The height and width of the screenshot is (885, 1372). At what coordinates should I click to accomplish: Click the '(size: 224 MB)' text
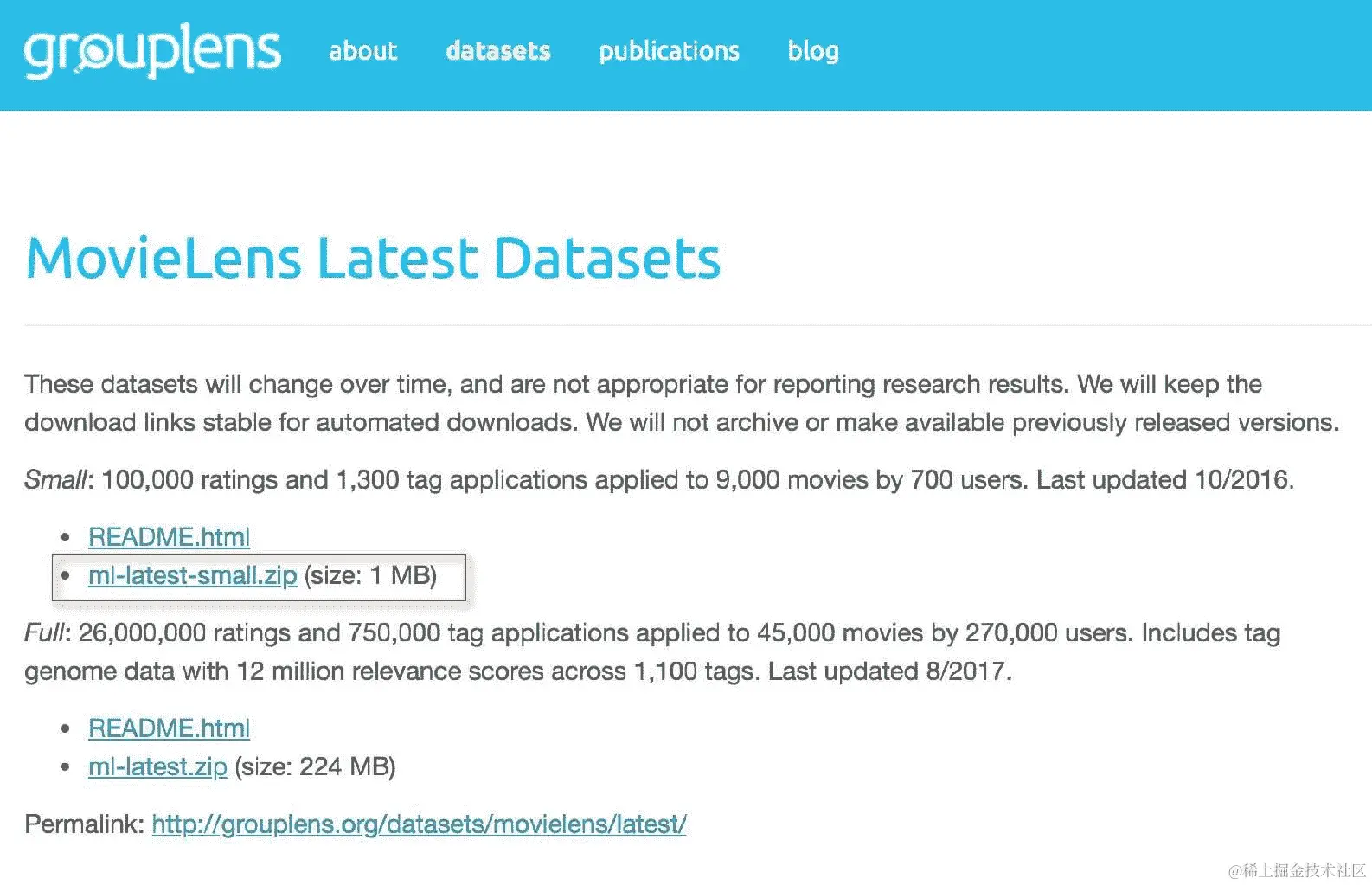[315, 766]
